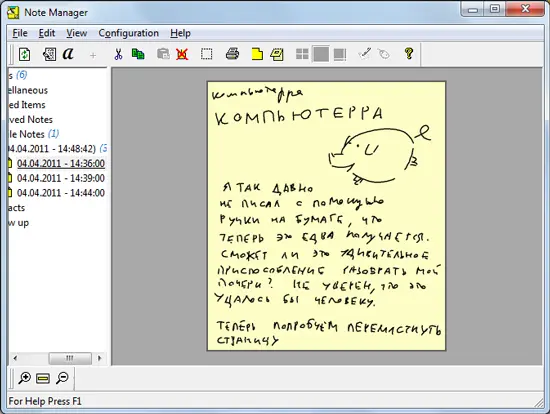Image resolution: width=550 pixels, height=414 pixels.
Task: Click the tree panel right scroll arrow
Action: 100,358
